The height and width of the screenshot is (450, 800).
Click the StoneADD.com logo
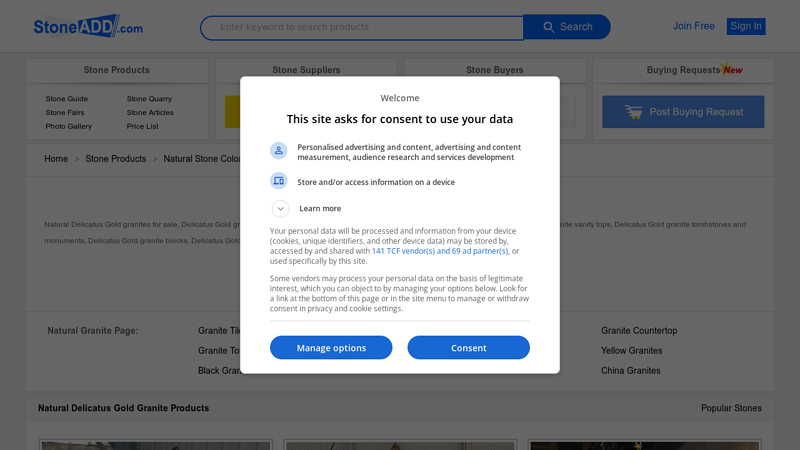(88, 27)
